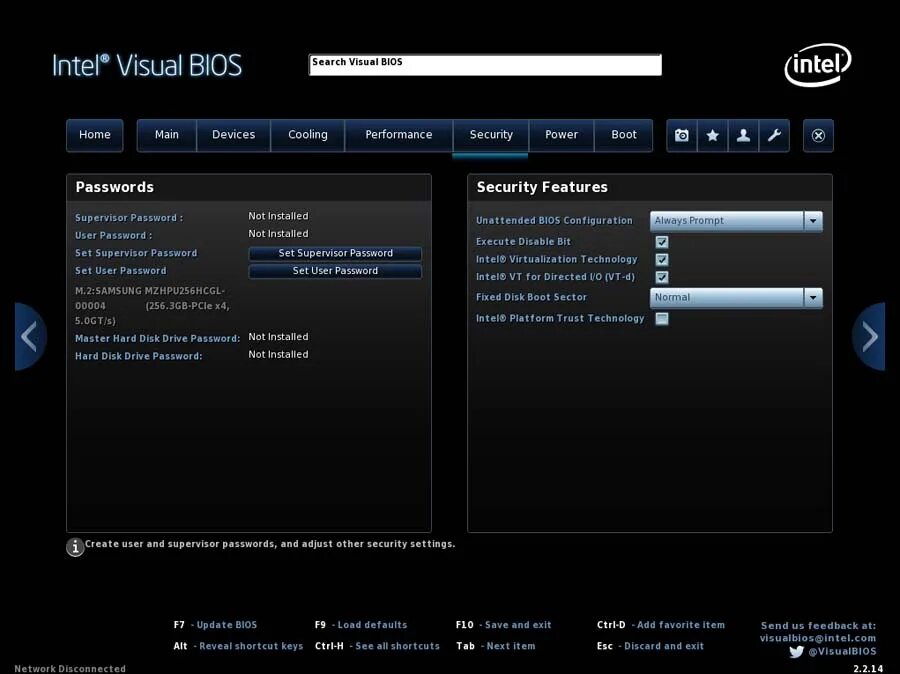Enable Intel Platform Trust Technology checkbox
The image size is (900, 674).
tap(662, 319)
